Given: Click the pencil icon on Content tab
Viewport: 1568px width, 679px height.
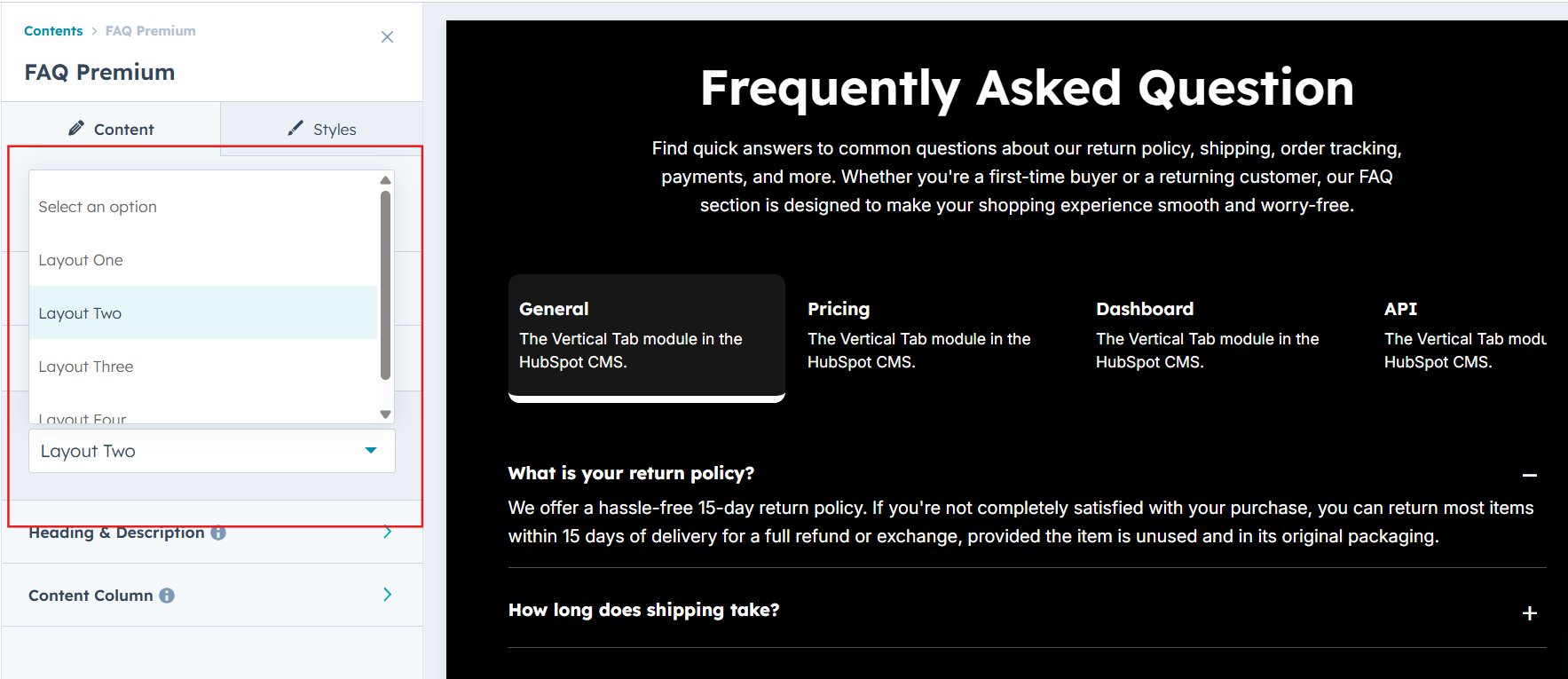Looking at the screenshot, I should click(77, 129).
